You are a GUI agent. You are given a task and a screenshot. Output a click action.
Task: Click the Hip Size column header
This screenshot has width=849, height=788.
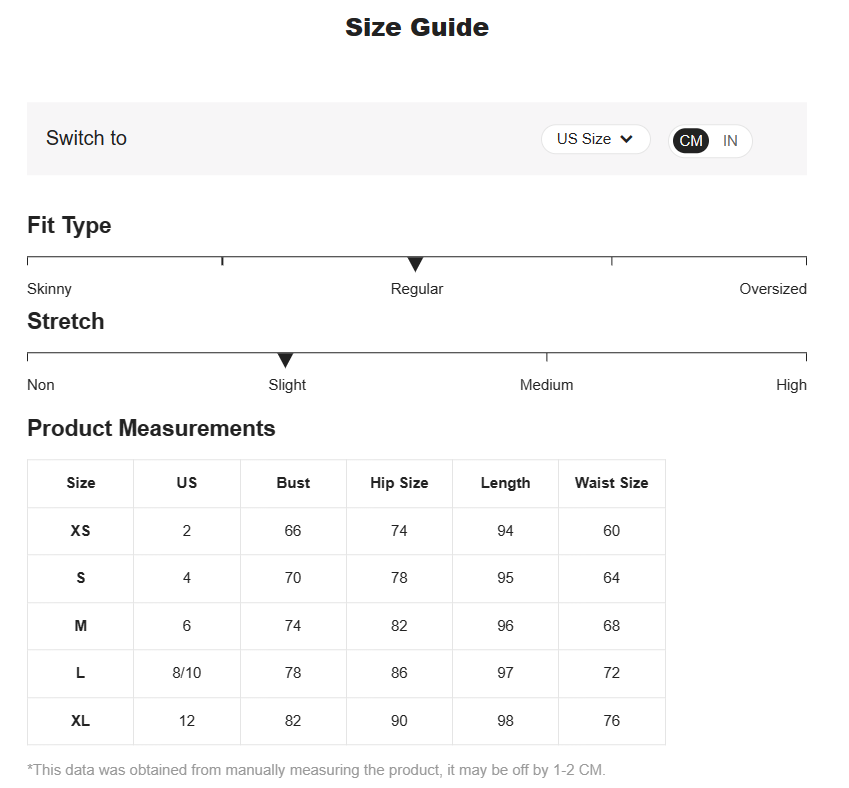399,483
